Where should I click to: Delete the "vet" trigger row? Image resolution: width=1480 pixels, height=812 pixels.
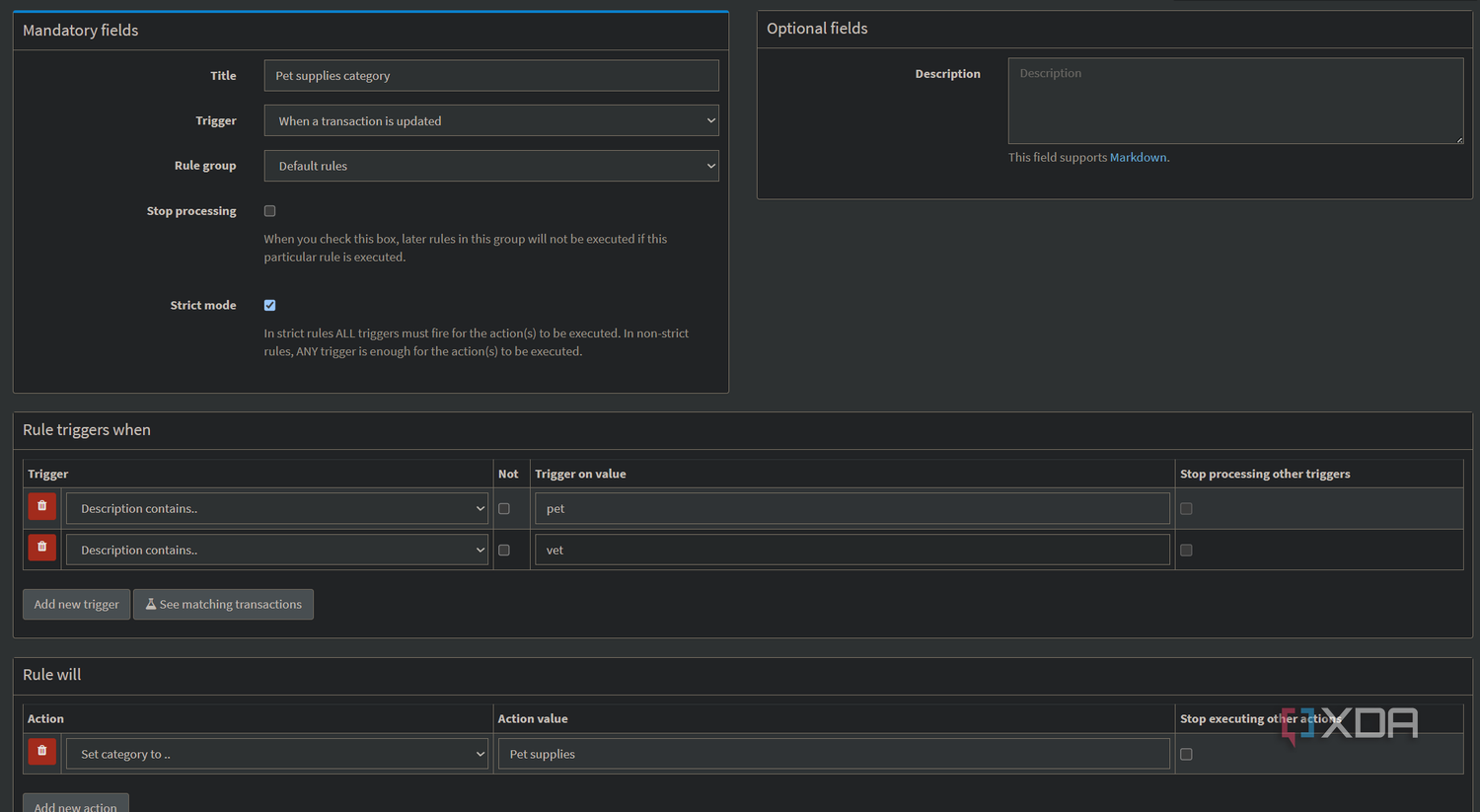[x=41, y=547]
